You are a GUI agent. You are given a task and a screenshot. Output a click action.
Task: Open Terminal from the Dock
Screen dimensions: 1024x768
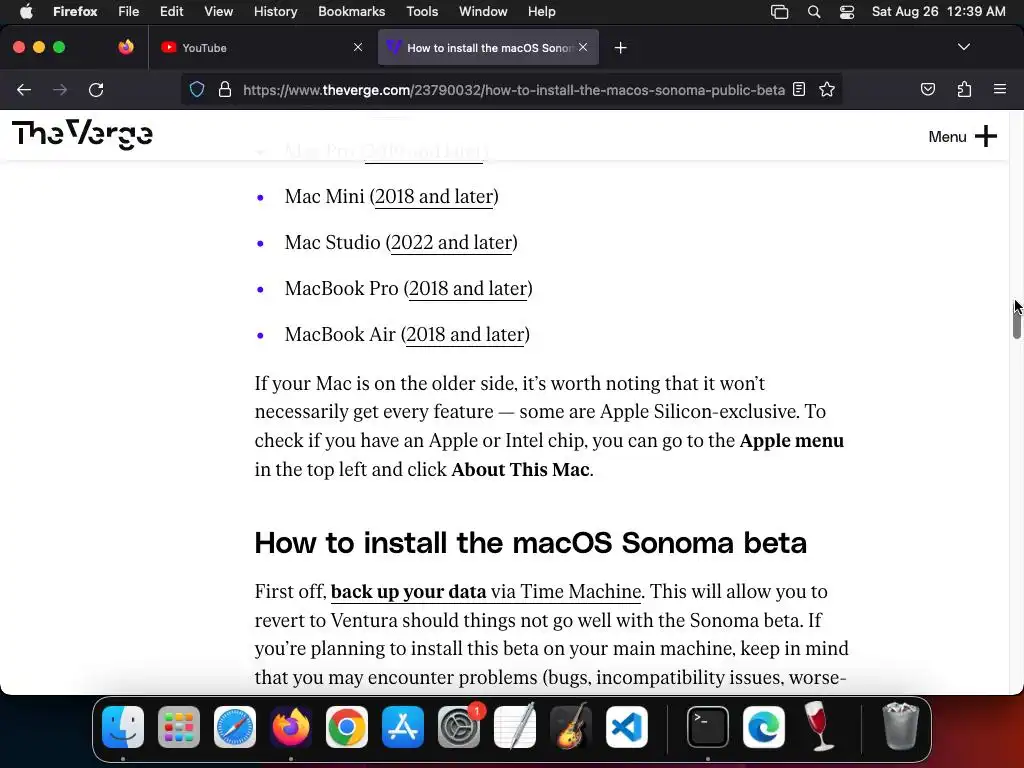[x=708, y=727]
